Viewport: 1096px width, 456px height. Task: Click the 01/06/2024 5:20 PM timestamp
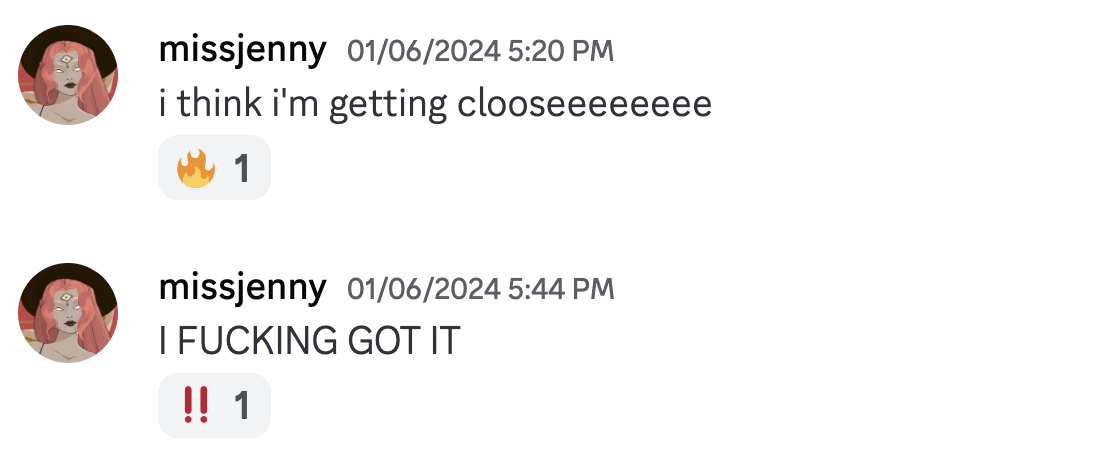tap(480, 52)
